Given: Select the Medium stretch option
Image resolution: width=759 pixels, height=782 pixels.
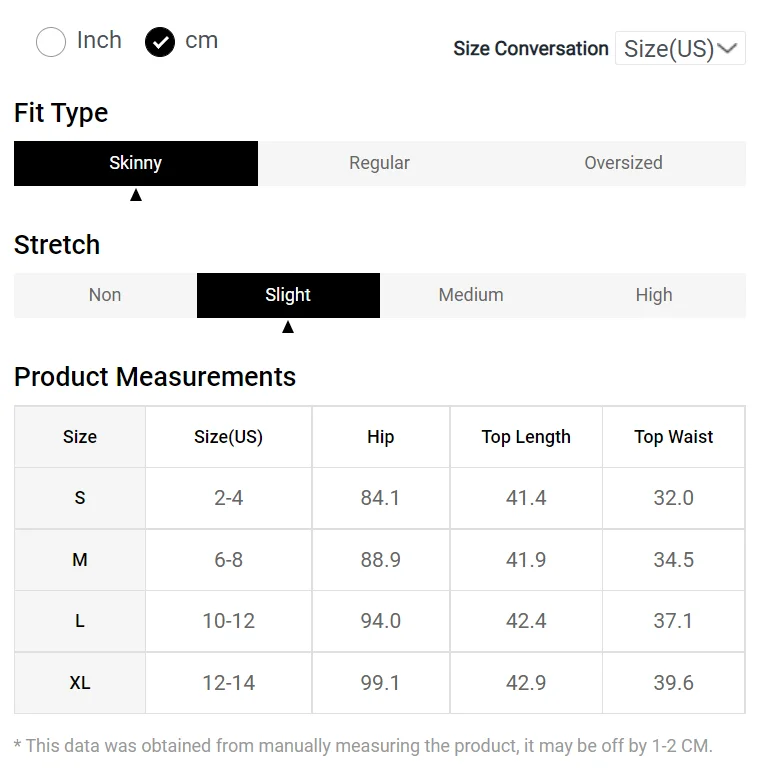Looking at the screenshot, I should (x=471, y=295).
